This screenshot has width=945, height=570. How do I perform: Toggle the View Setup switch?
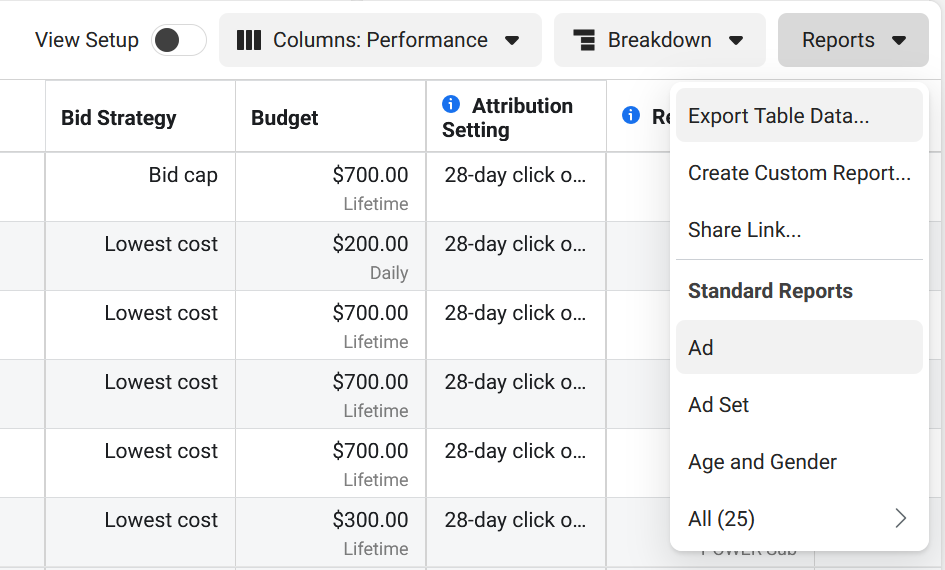pyautogui.click(x=178, y=41)
